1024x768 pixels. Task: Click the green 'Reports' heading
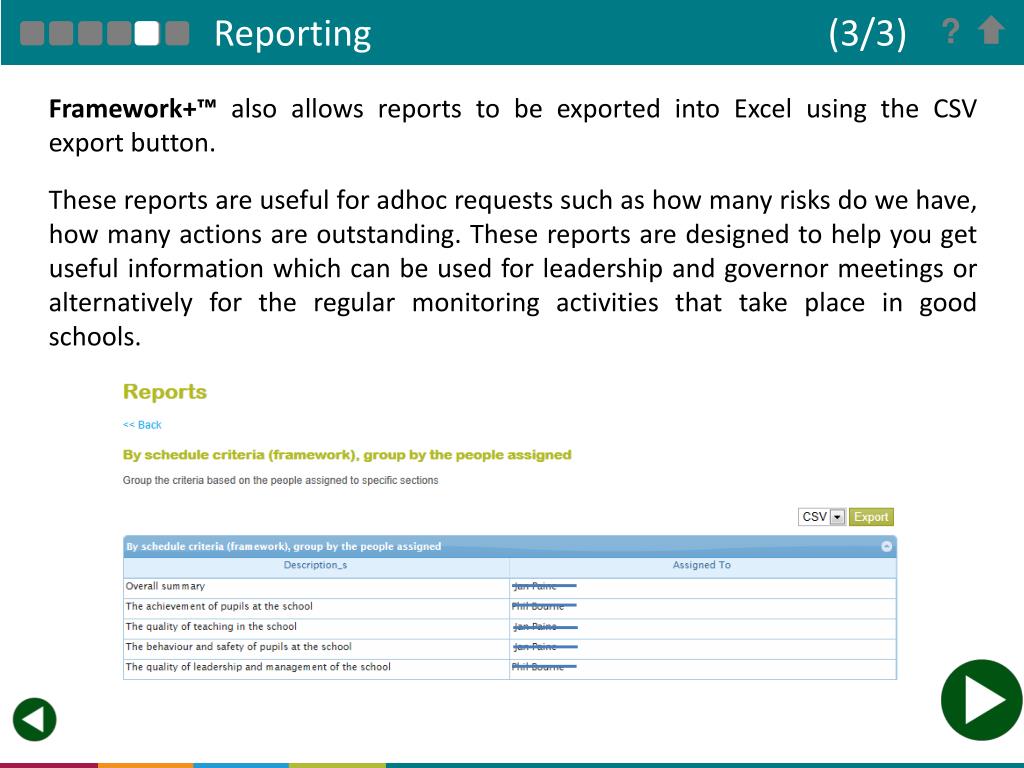tap(165, 392)
